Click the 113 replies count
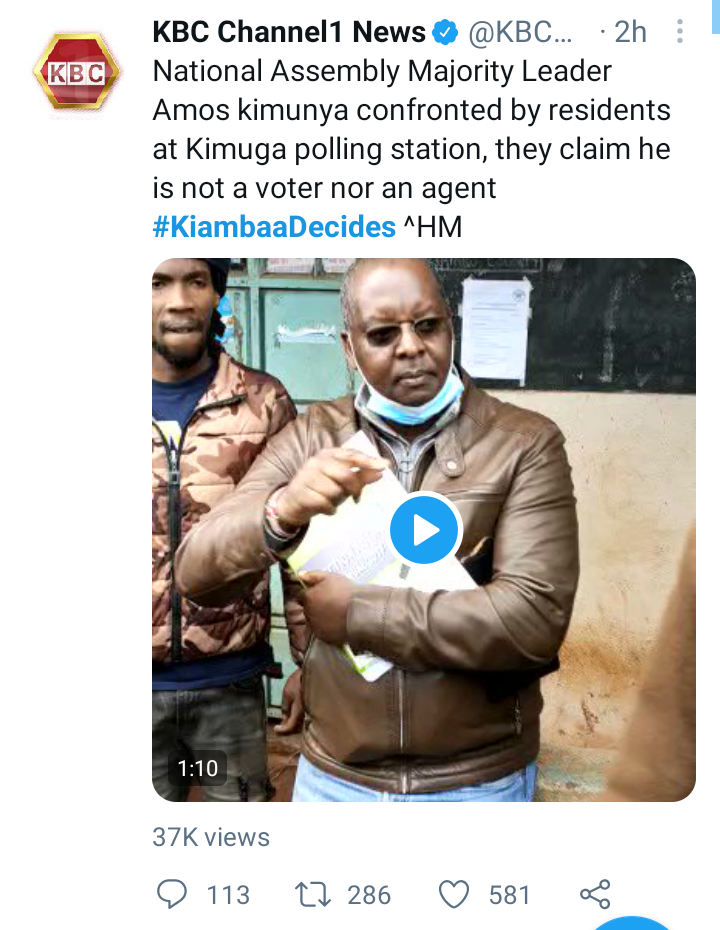The height and width of the screenshot is (930, 720). 228,893
